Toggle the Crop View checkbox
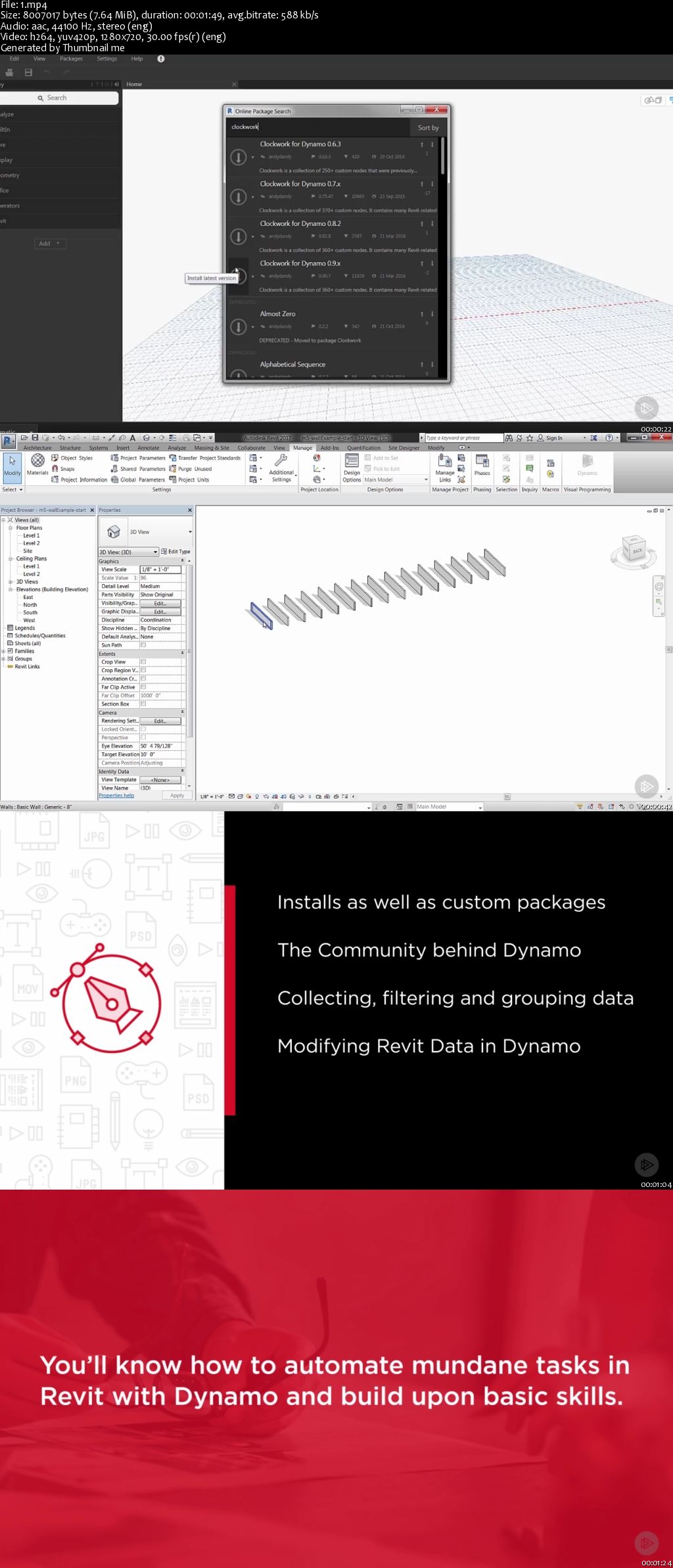This screenshot has height=1568, width=673. coord(143,662)
